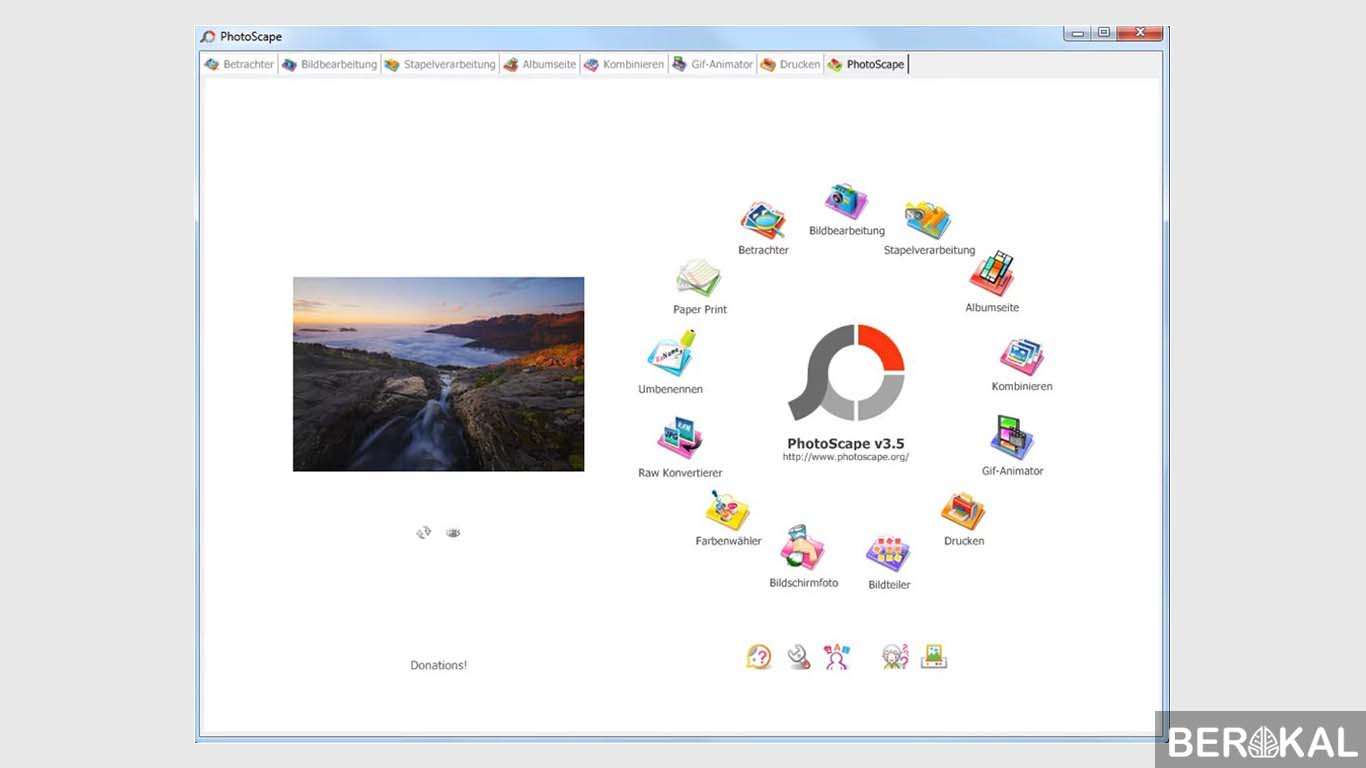Click the eye icon below the photo

tap(453, 533)
